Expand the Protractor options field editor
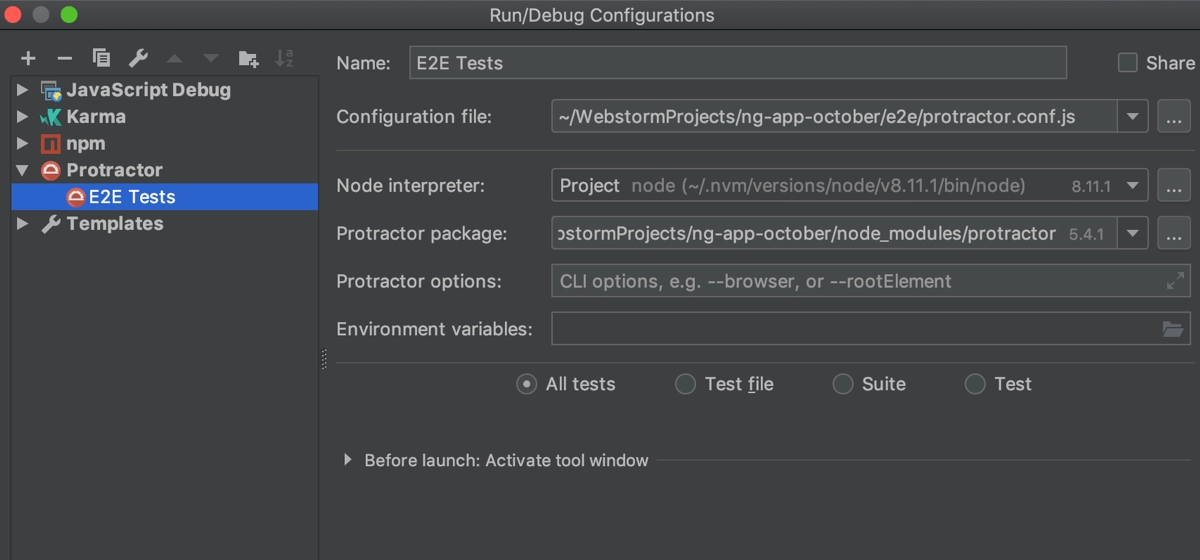The width and height of the screenshot is (1200, 560). point(1175,282)
